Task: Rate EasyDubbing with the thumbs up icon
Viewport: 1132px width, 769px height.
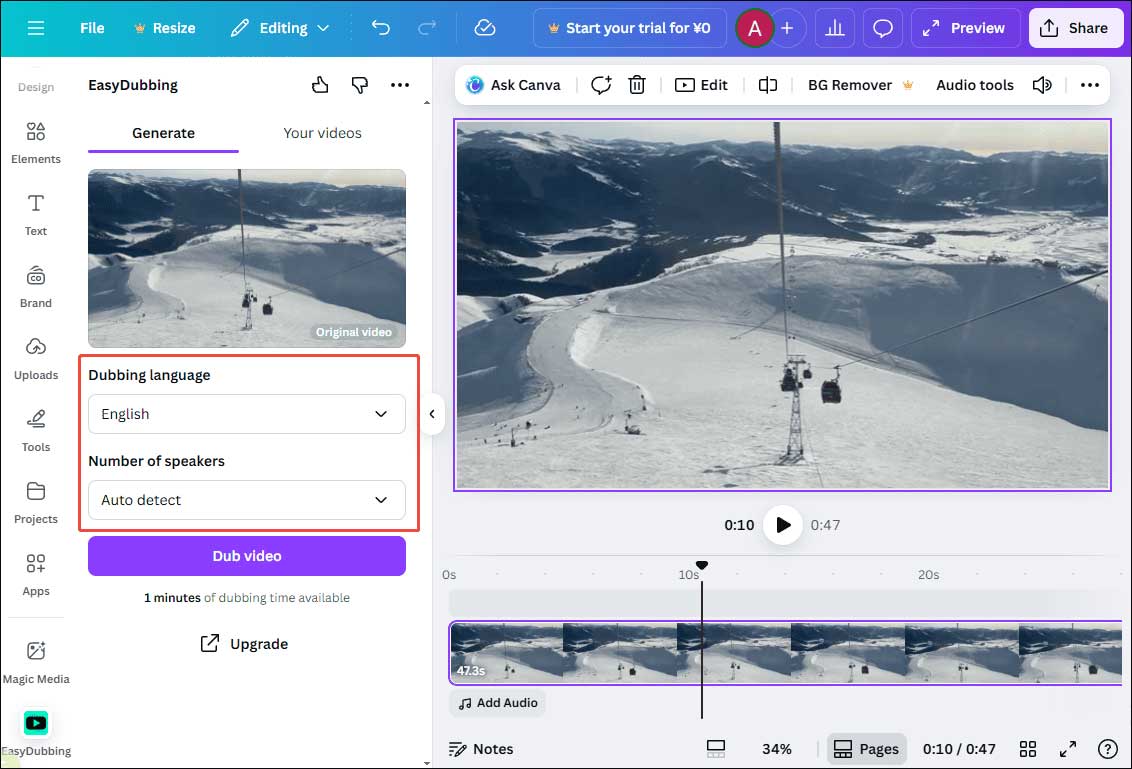Action: pyautogui.click(x=319, y=85)
